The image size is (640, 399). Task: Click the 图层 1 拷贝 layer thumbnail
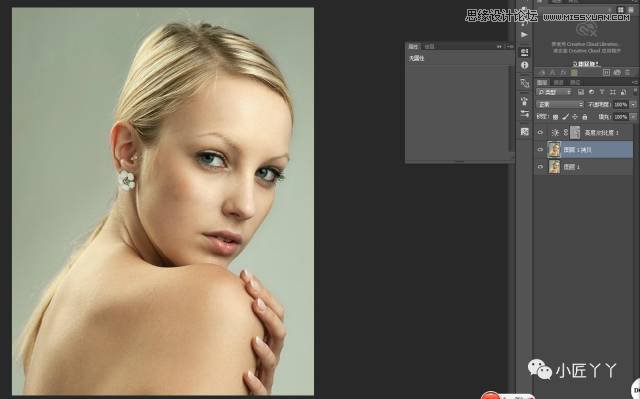click(x=554, y=150)
